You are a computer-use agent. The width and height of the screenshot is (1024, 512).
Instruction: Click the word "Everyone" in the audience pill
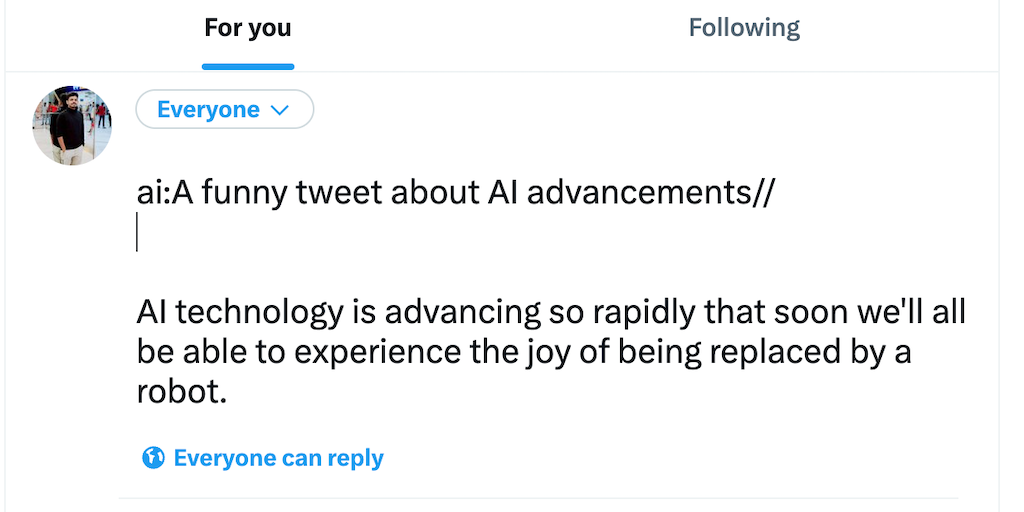[x=208, y=110]
